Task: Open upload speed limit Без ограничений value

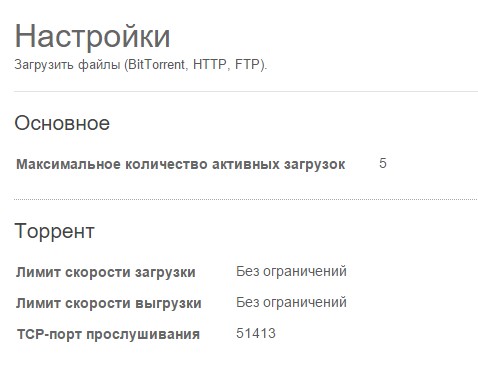Action: (291, 302)
